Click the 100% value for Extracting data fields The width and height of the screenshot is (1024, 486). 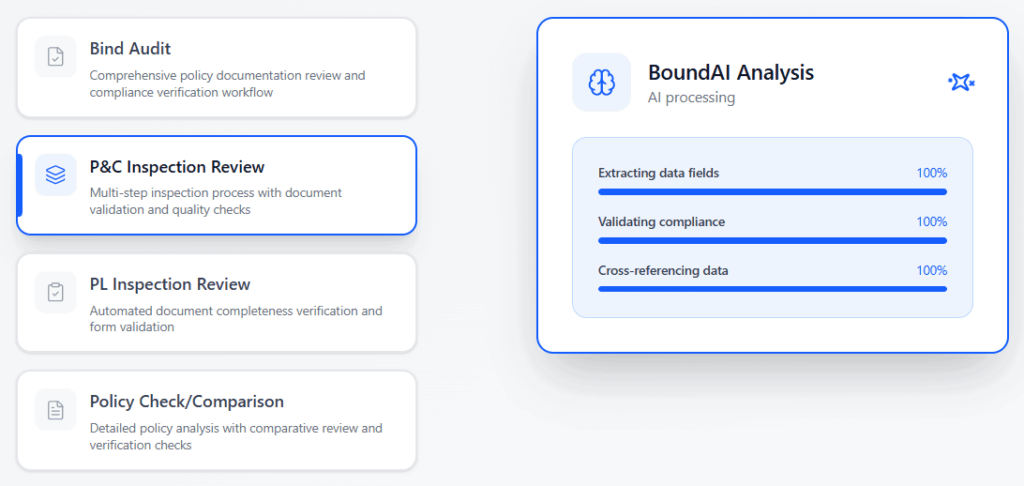[931, 173]
